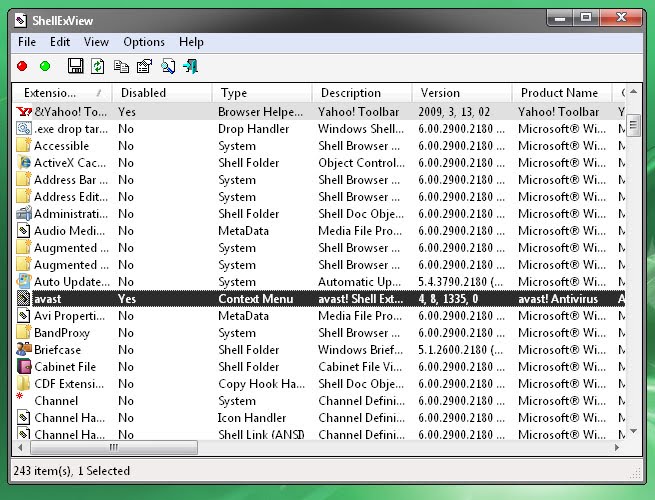The width and height of the screenshot is (655, 500).
Task: Click the vertical scrollbar up arrow
Action: pyautogui.click(x=633, y=91)
